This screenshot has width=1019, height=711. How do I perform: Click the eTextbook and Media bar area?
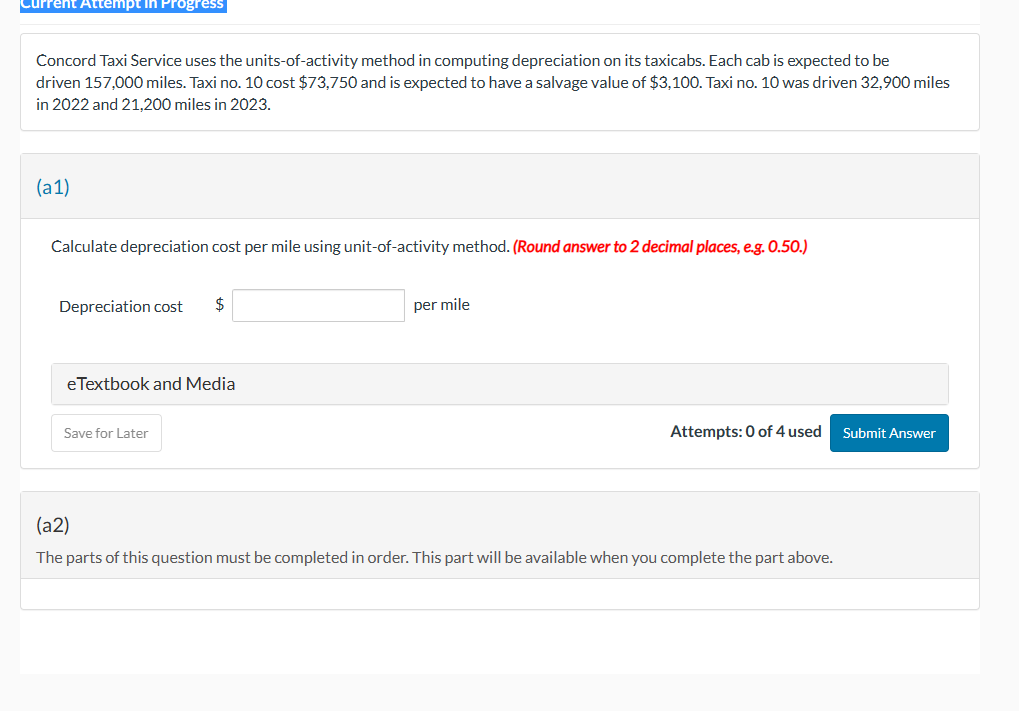(x=499, y=383)
